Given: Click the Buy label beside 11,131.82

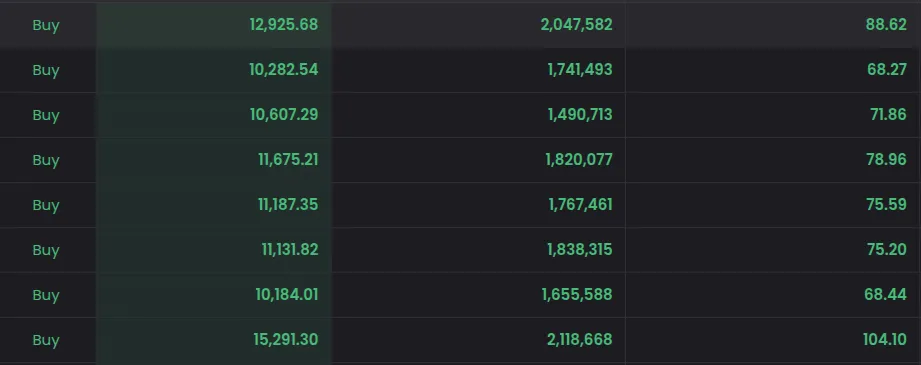Looking at the screenshot, I should pyautogui.click(x=46, y=250).
